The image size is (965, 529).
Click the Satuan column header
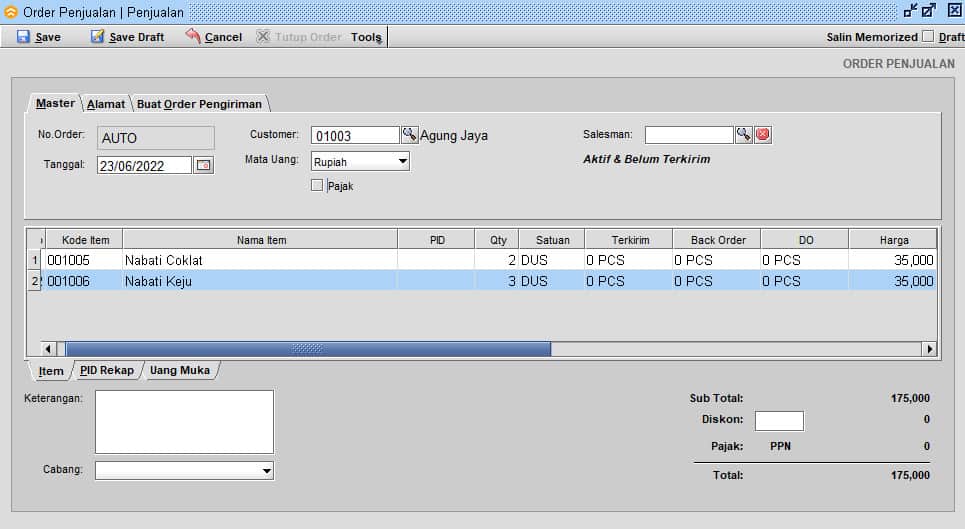point(552,239)
